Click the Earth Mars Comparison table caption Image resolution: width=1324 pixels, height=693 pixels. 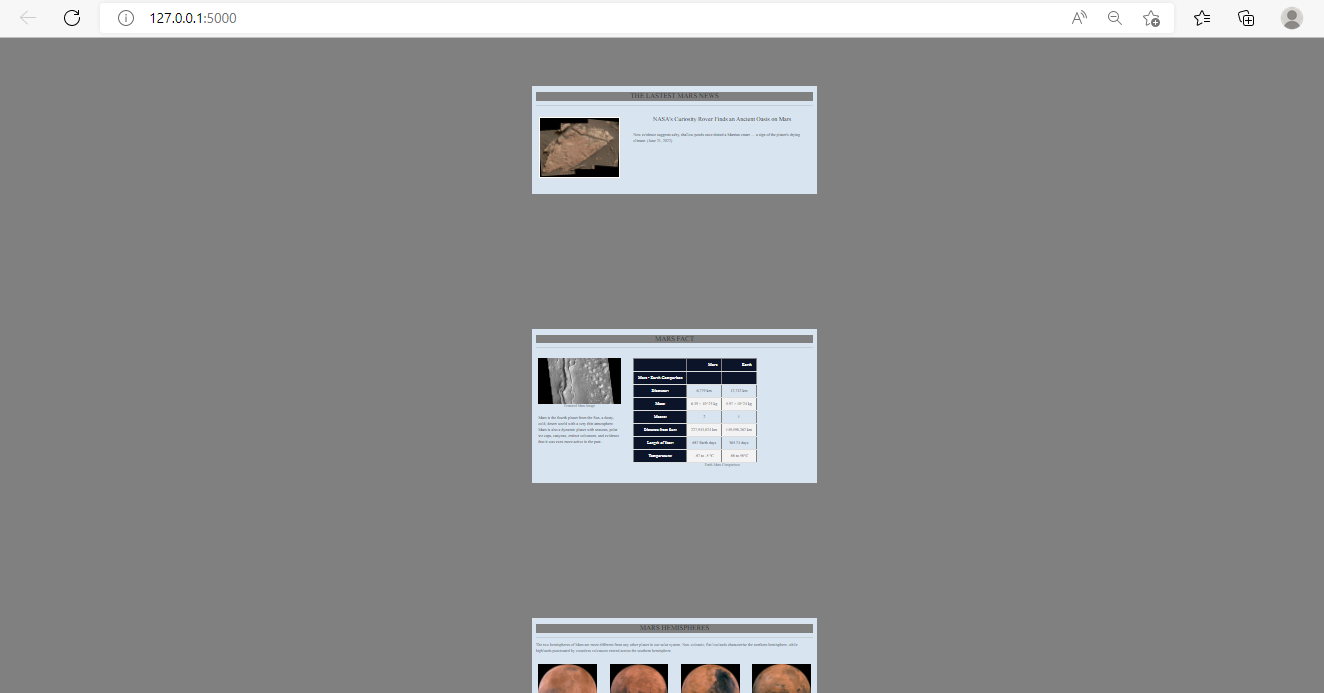point(722,465)
